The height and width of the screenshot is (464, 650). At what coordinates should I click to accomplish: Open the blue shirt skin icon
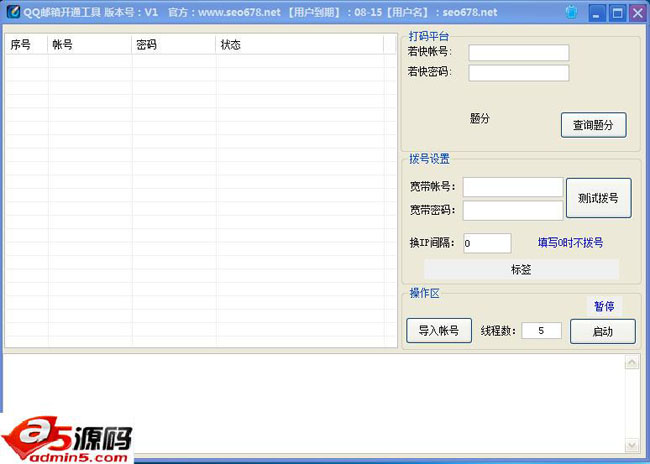pos(571,12)
